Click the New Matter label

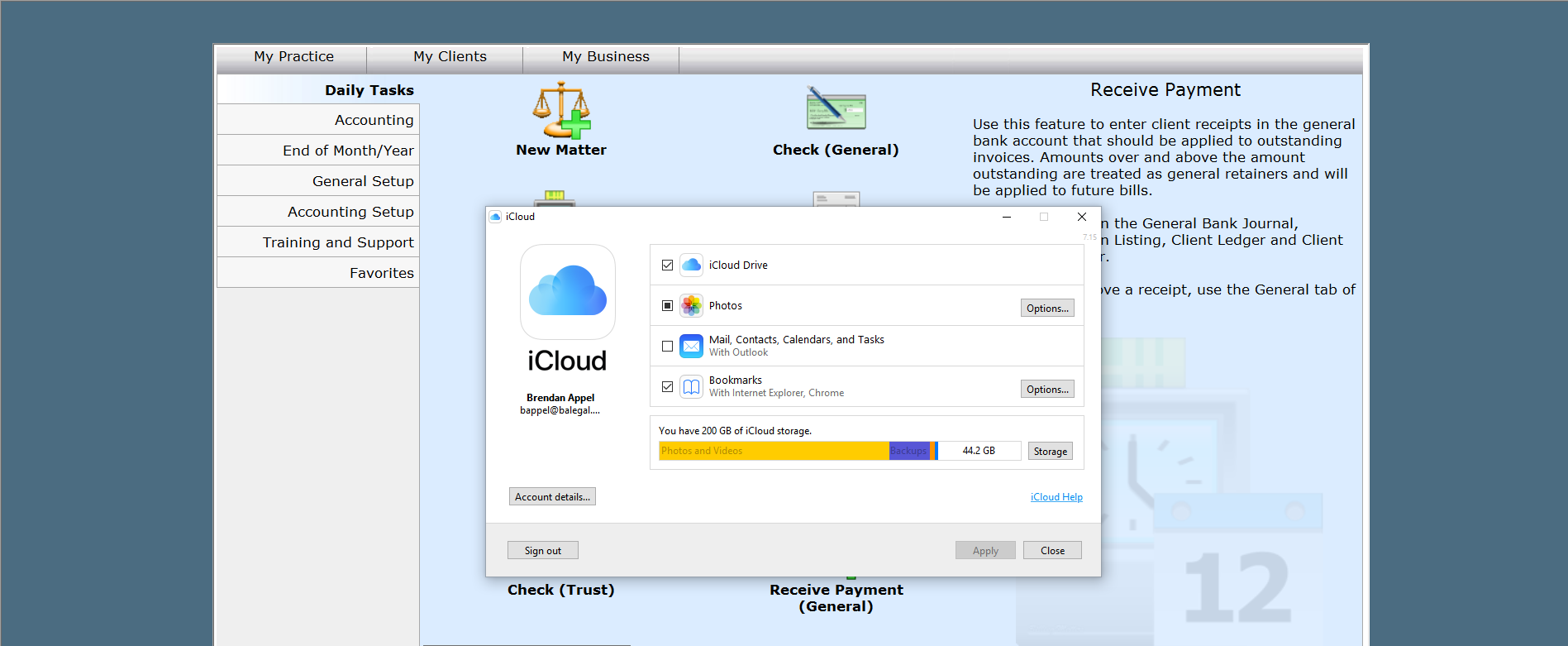pos(561,150)
